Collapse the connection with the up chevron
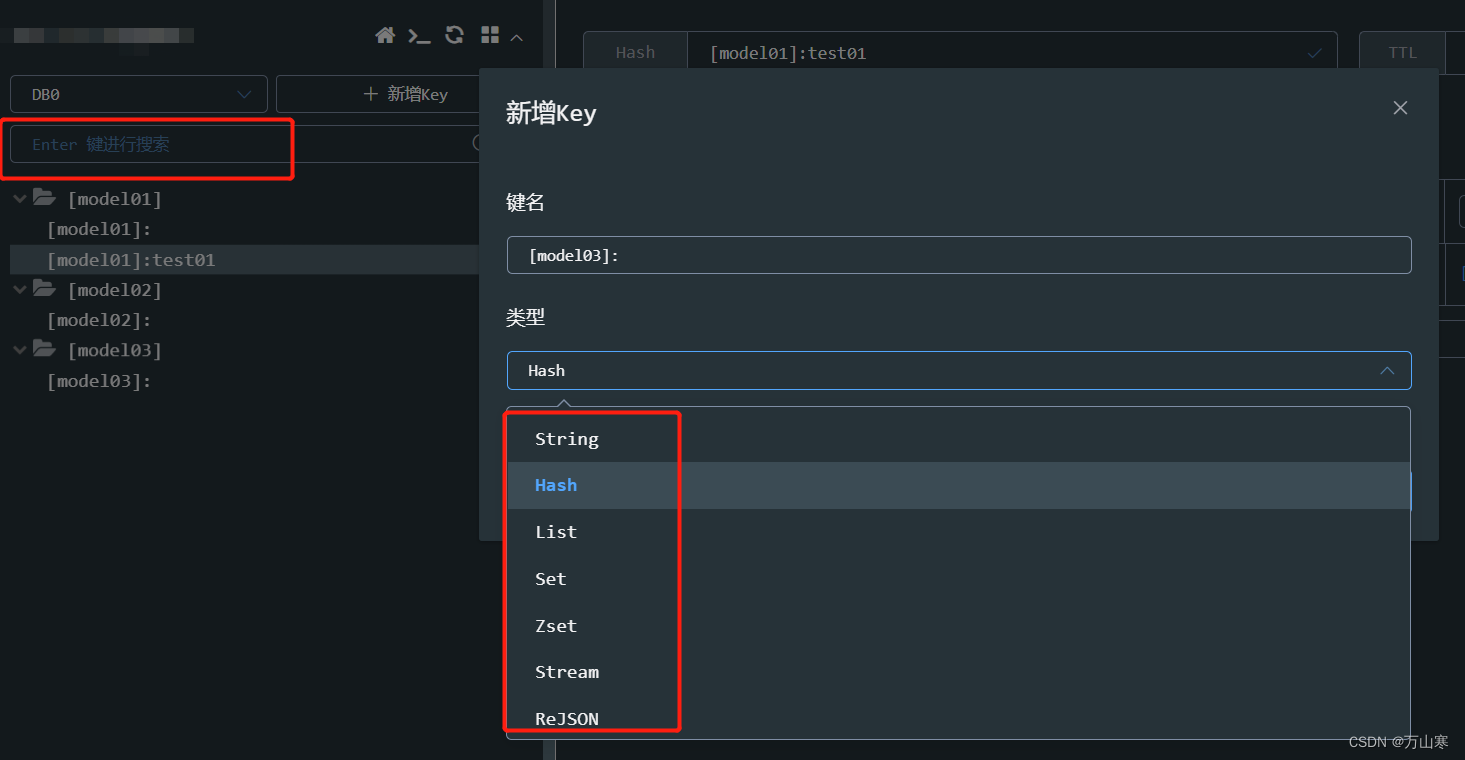The width and height of the screenshot is (1465, 760). click(x=517, y=38)
